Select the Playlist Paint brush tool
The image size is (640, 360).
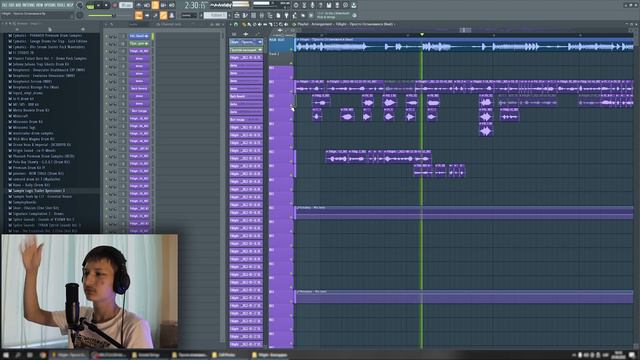click(249, 25)
